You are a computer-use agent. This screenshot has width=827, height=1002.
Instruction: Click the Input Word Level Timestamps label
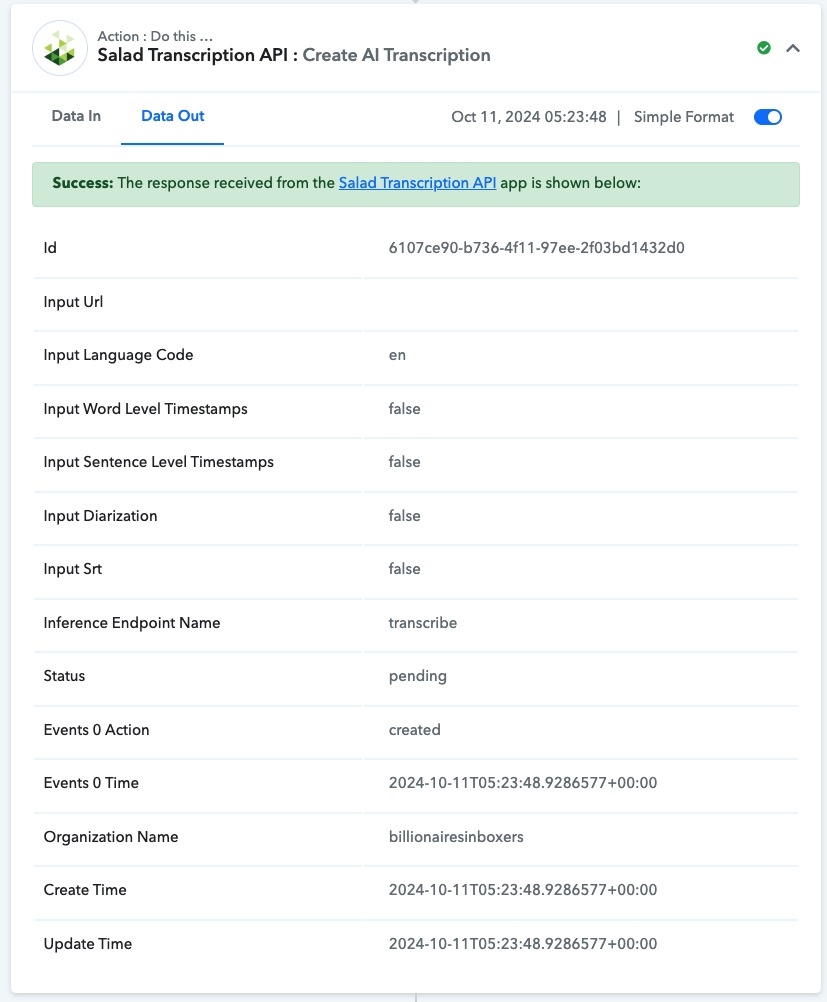point(145,409)
